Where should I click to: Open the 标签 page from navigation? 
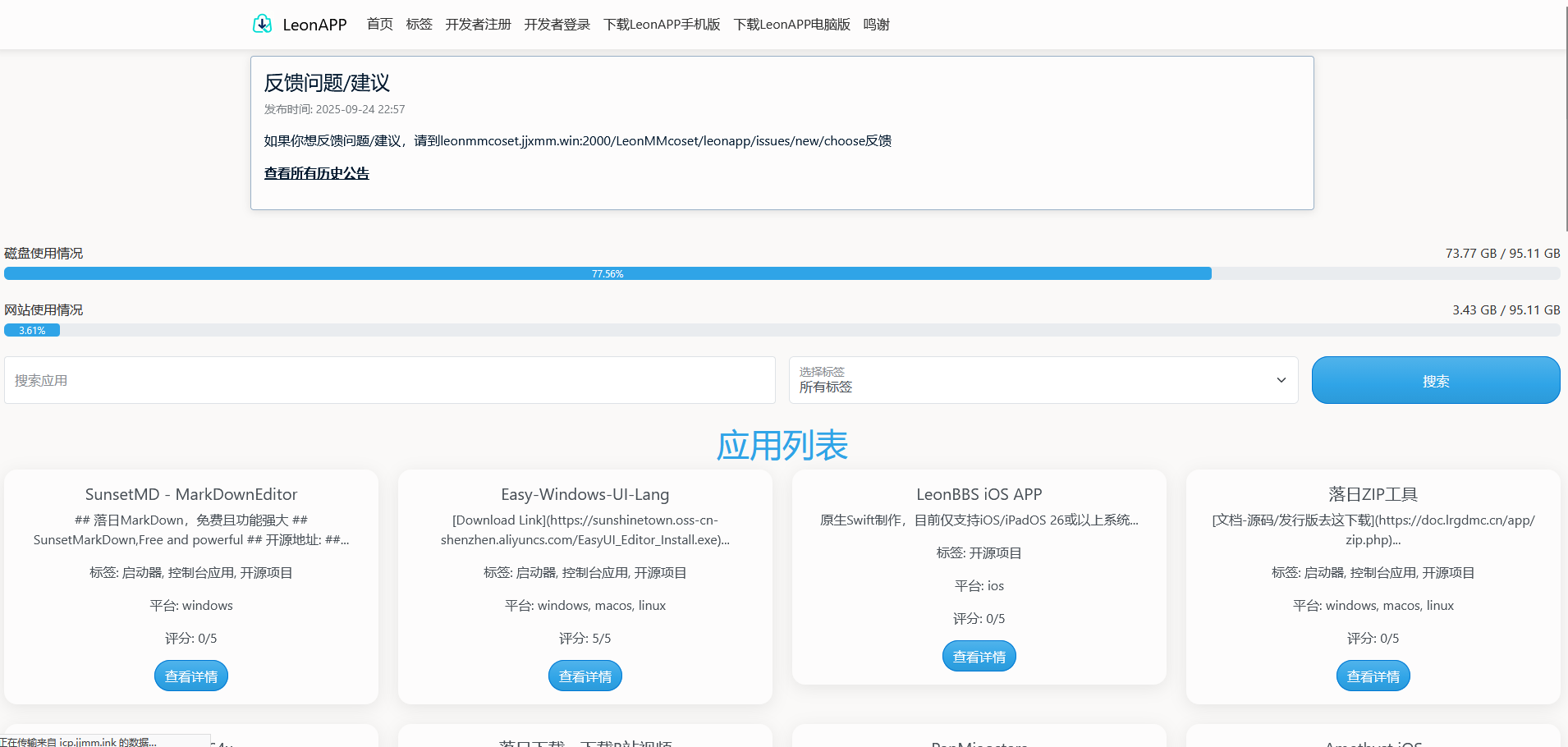click(x=419, y=24)
